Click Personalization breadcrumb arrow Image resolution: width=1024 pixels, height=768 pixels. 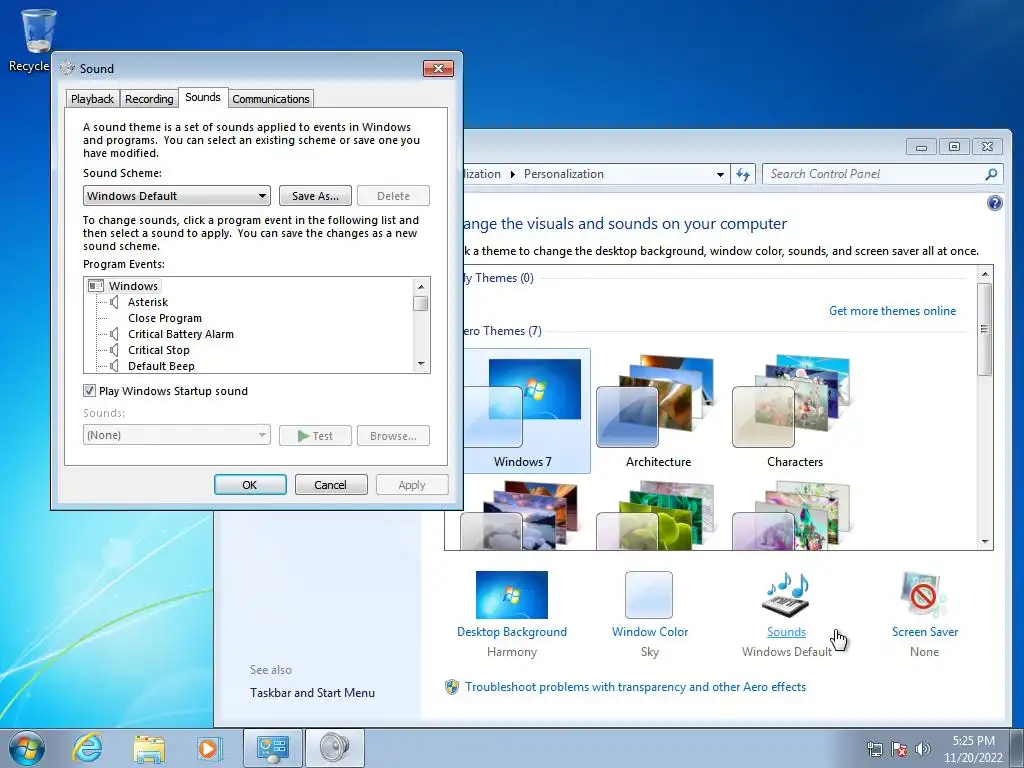click(x=513, y=174)
